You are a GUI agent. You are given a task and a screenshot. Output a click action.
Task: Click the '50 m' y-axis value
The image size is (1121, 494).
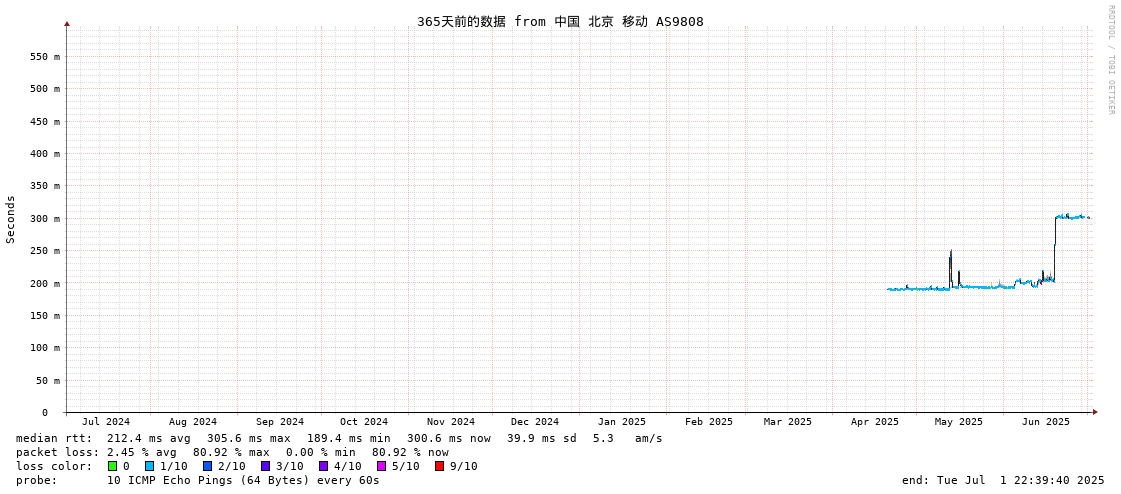point(49,380)
